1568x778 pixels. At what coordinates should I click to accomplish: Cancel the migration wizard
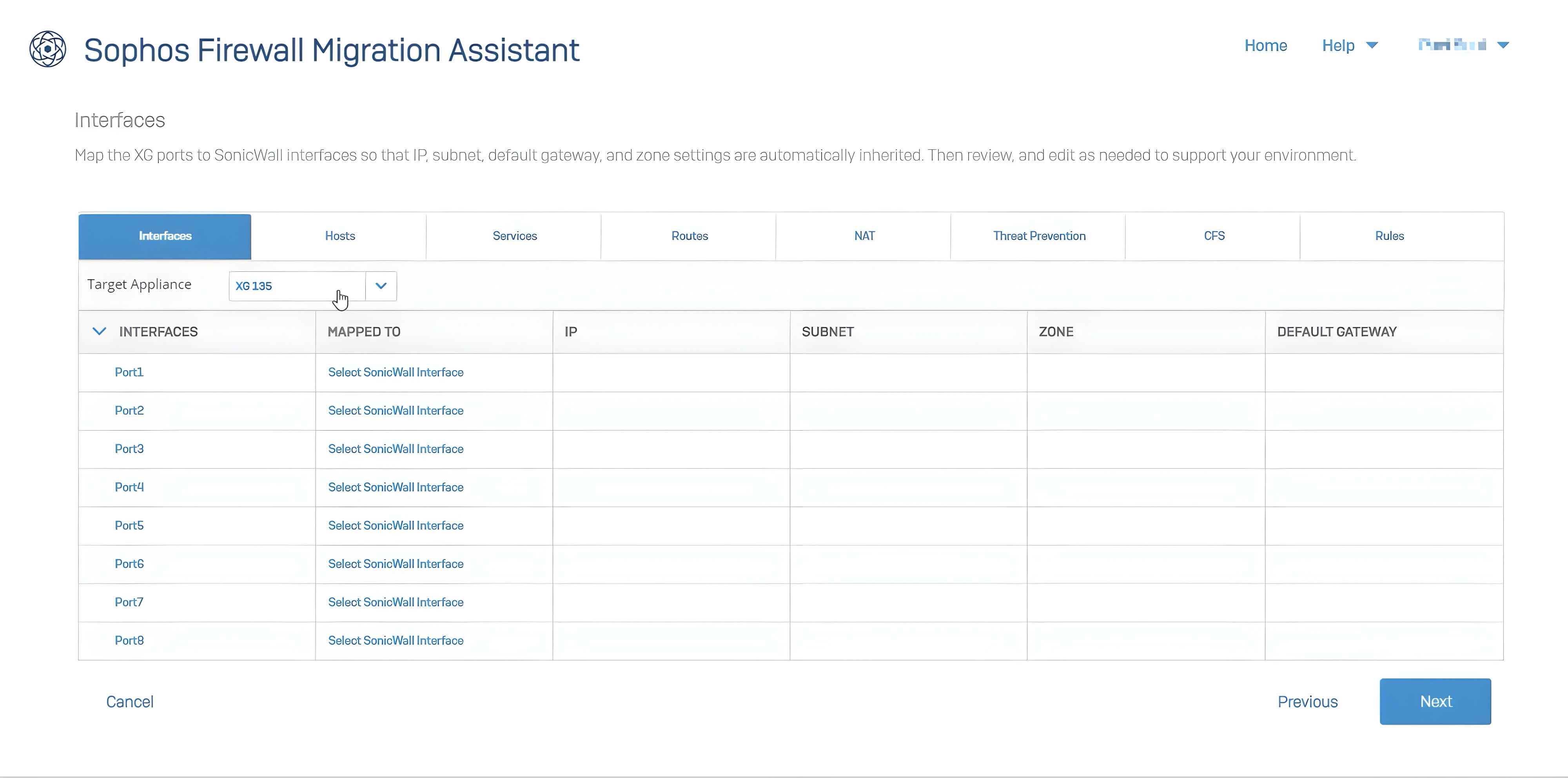[x=130, y=702]
